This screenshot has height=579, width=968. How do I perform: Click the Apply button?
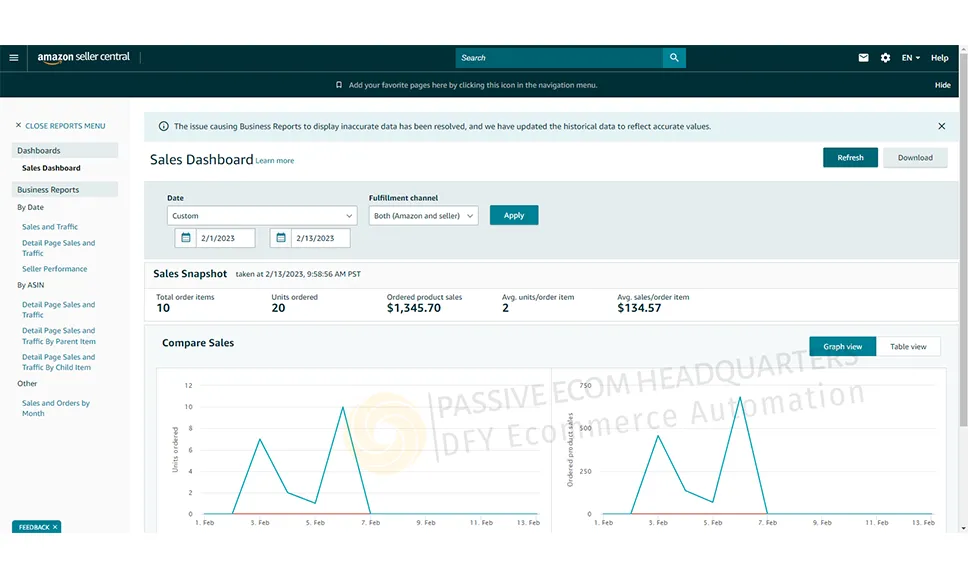pos(514,215)
